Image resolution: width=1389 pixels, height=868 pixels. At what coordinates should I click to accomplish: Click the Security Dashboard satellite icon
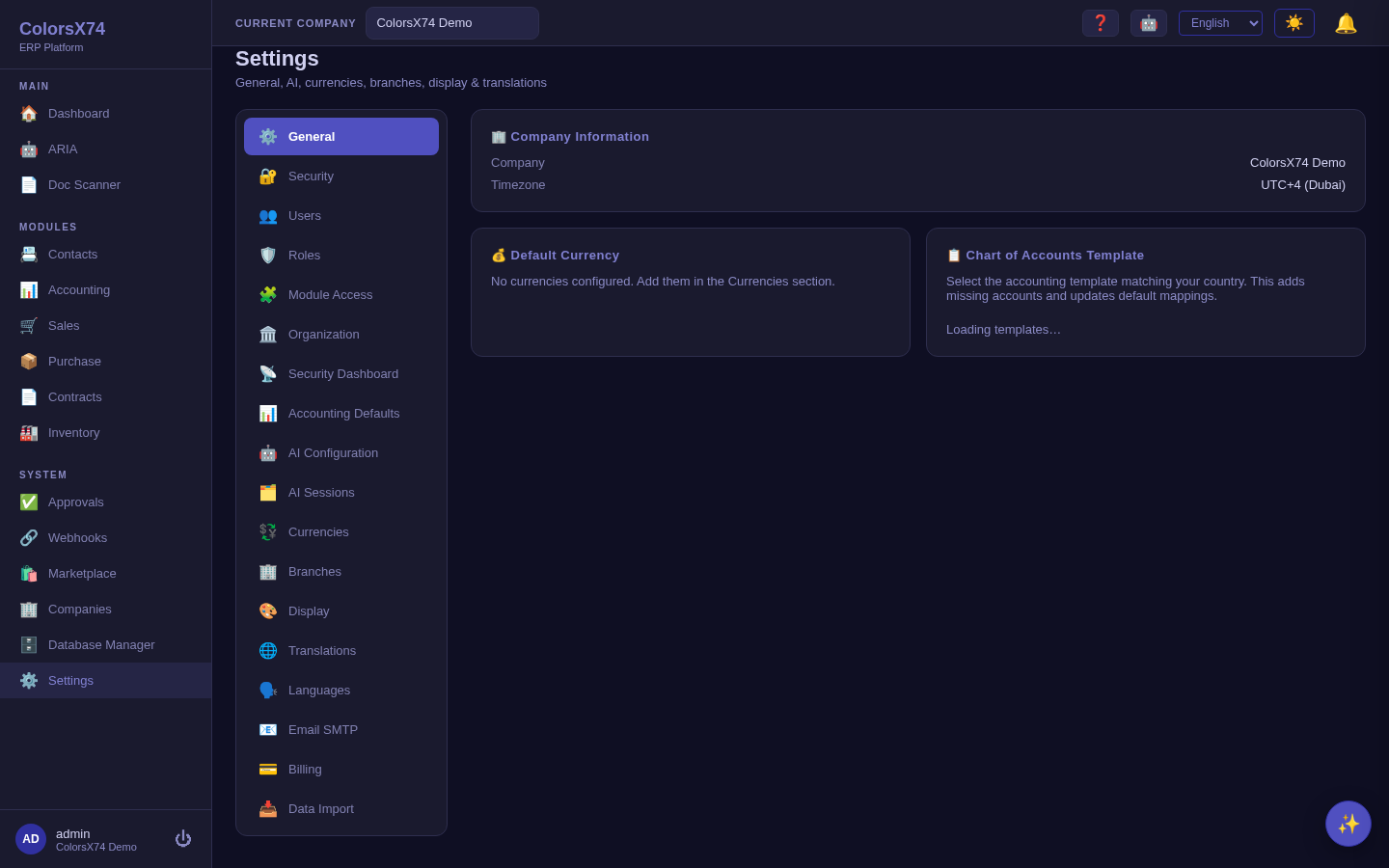[268, 374]
